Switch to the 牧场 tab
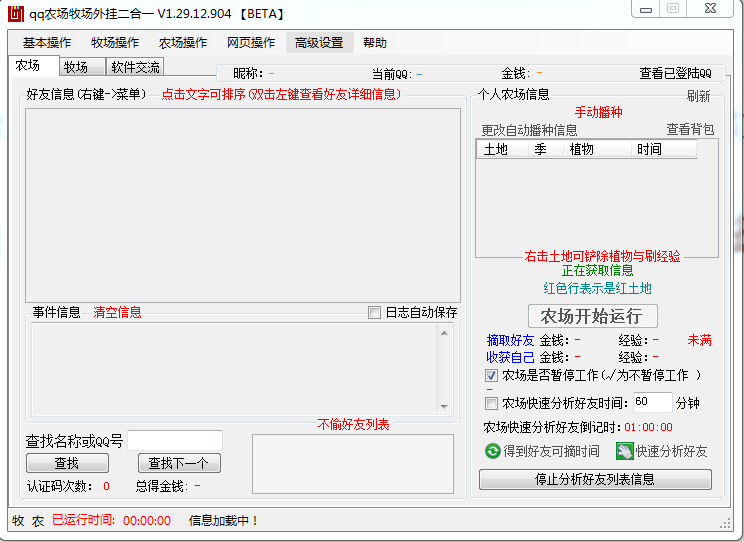This screenshot has width=744, height=542. (76, 67)
